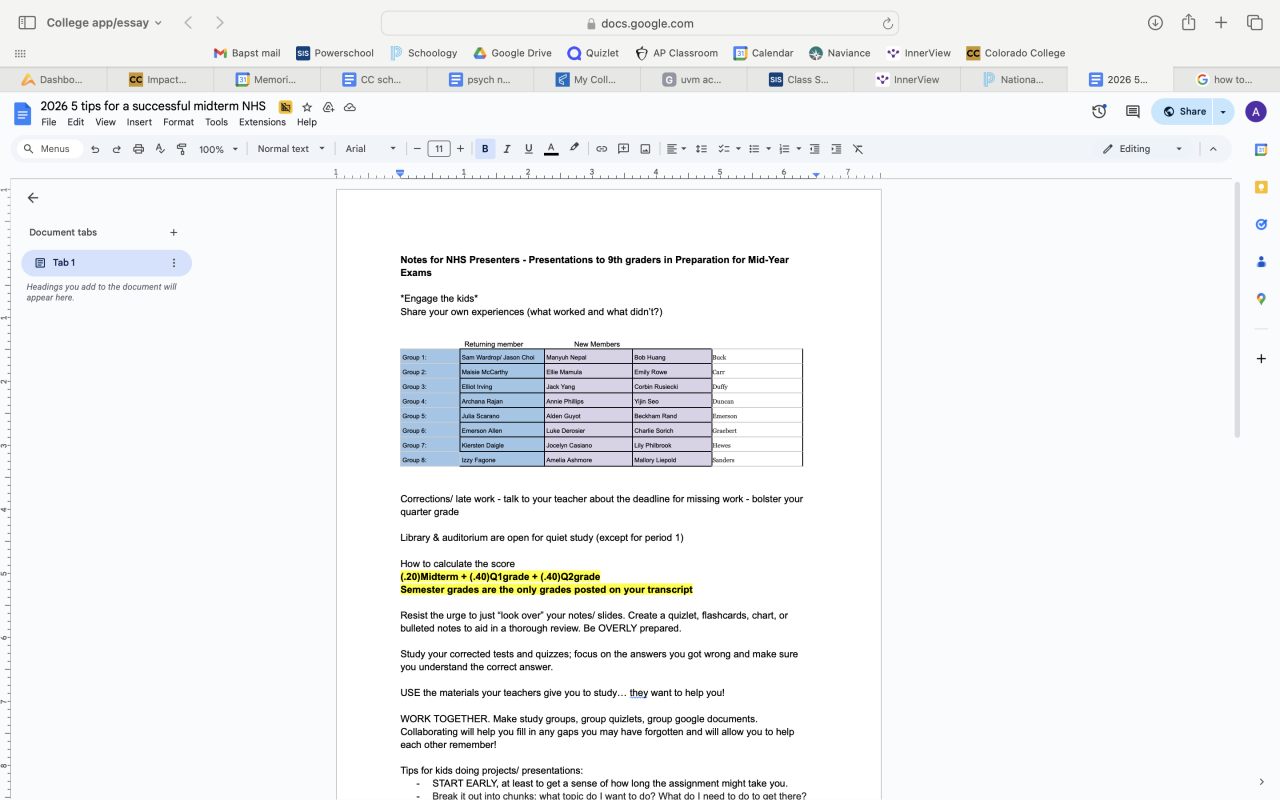Click the Share button

click(1182, 112)
